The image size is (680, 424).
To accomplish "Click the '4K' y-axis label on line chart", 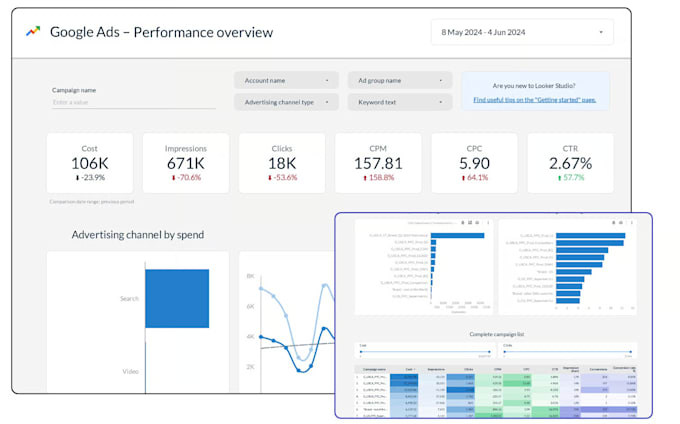I will click(x=250, y=336).
